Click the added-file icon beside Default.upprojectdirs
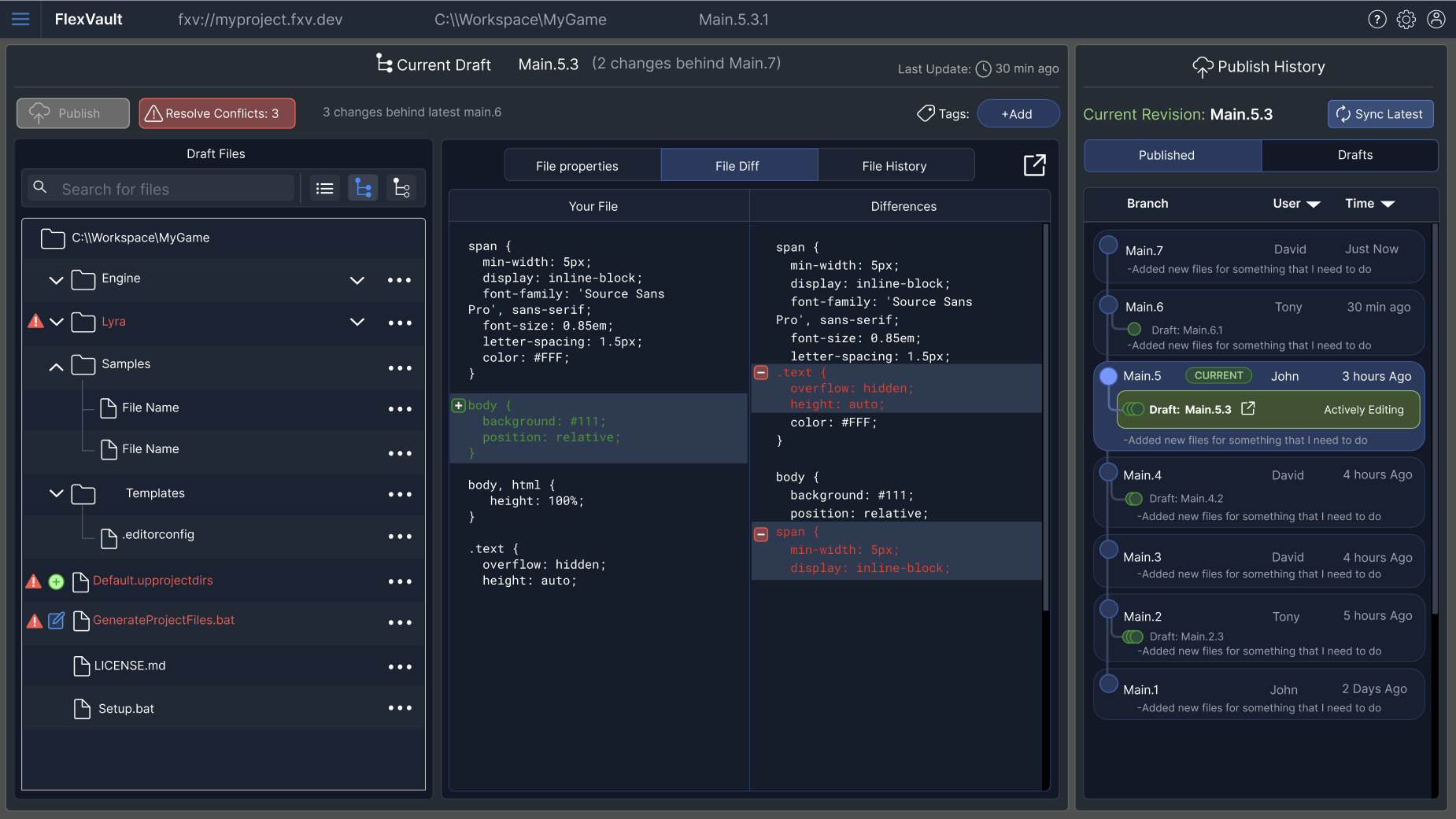 click(x=56, y=582)
